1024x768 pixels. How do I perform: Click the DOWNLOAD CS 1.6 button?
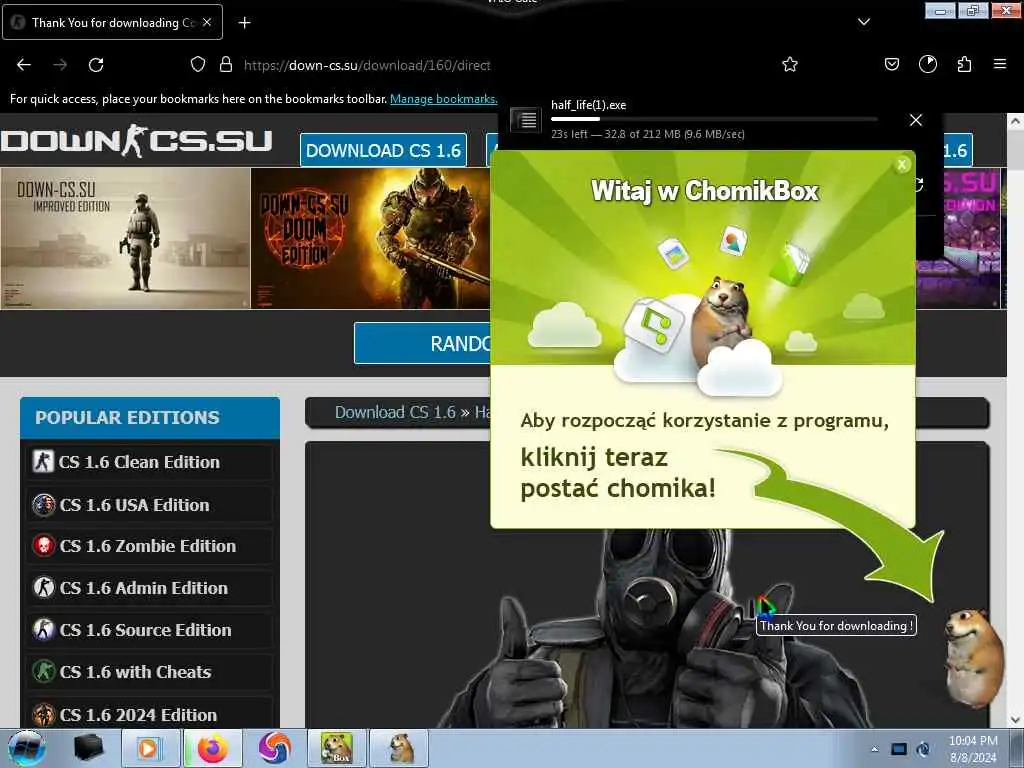click(x=383, y=150)
